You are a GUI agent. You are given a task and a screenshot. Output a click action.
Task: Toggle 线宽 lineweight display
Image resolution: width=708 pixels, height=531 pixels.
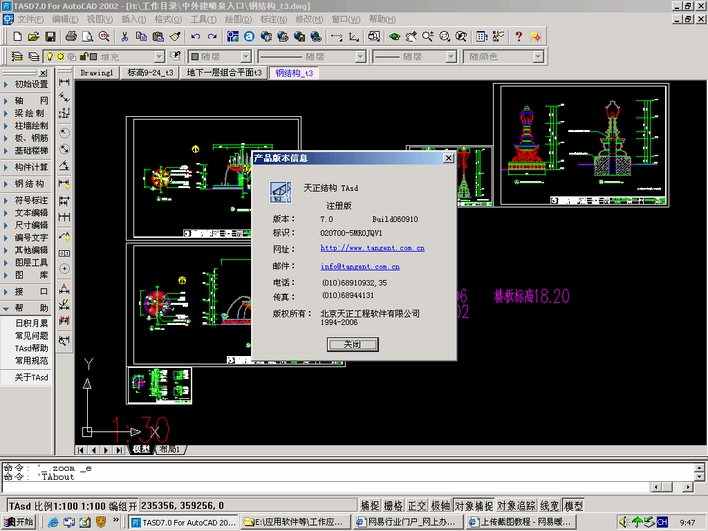pyautogui.click(x=549, y=506)
